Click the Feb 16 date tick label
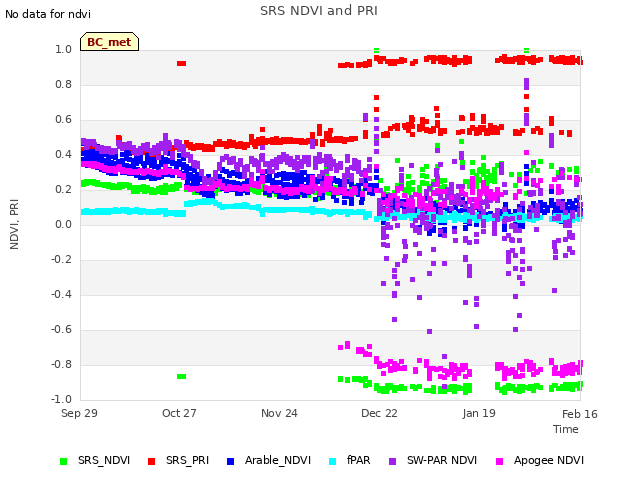The height and width of the screenshot is (480, 640). 580,414
